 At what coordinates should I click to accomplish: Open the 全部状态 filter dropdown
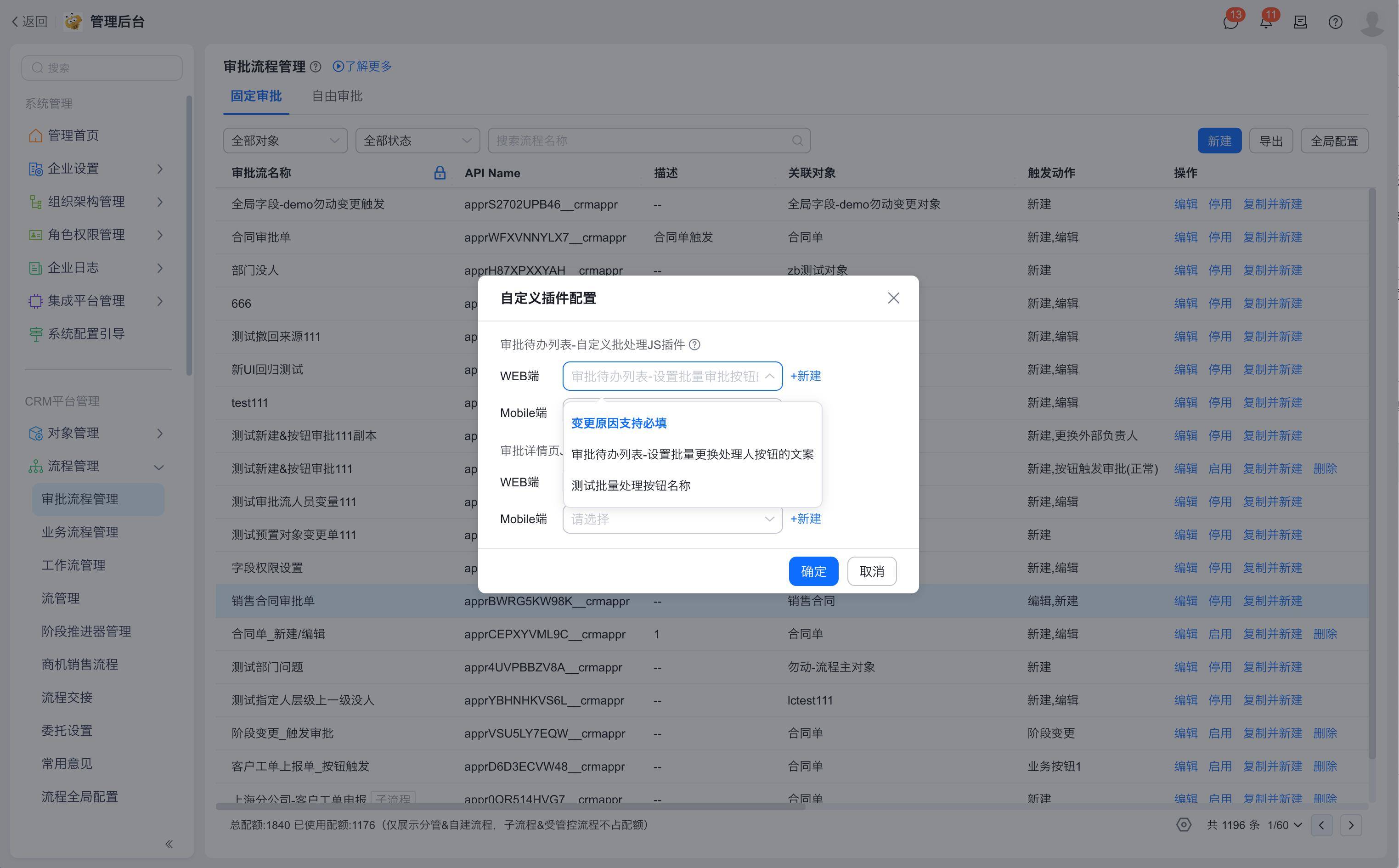click(417, 141)
